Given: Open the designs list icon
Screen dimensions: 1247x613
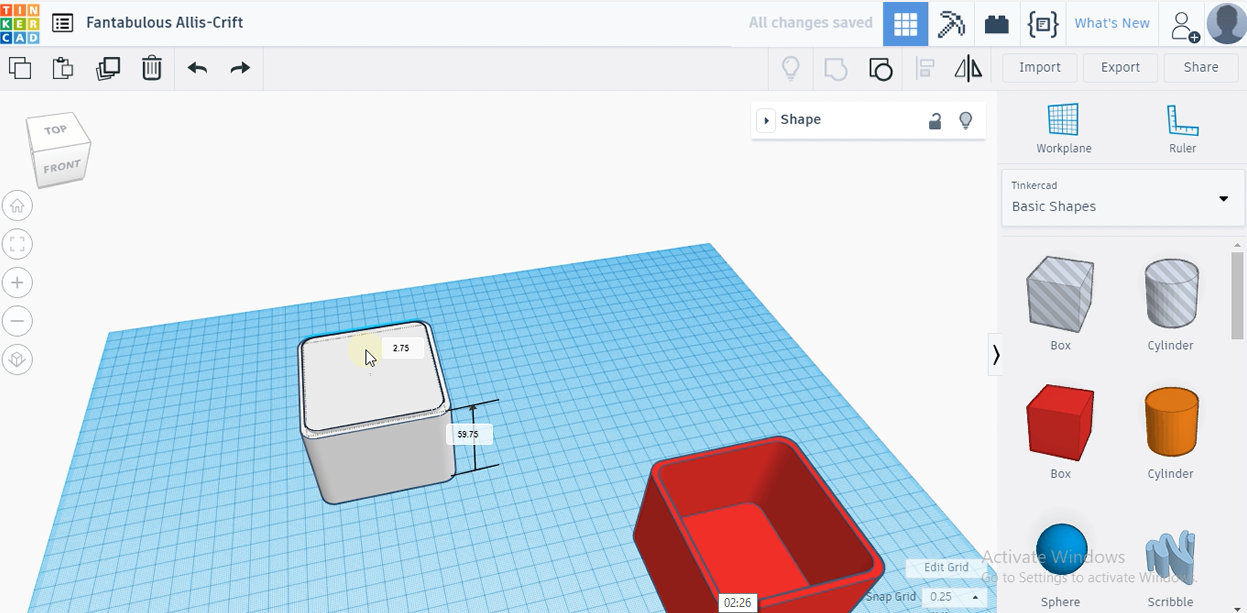Looking at the screenshot, I should tap(62, 22).
